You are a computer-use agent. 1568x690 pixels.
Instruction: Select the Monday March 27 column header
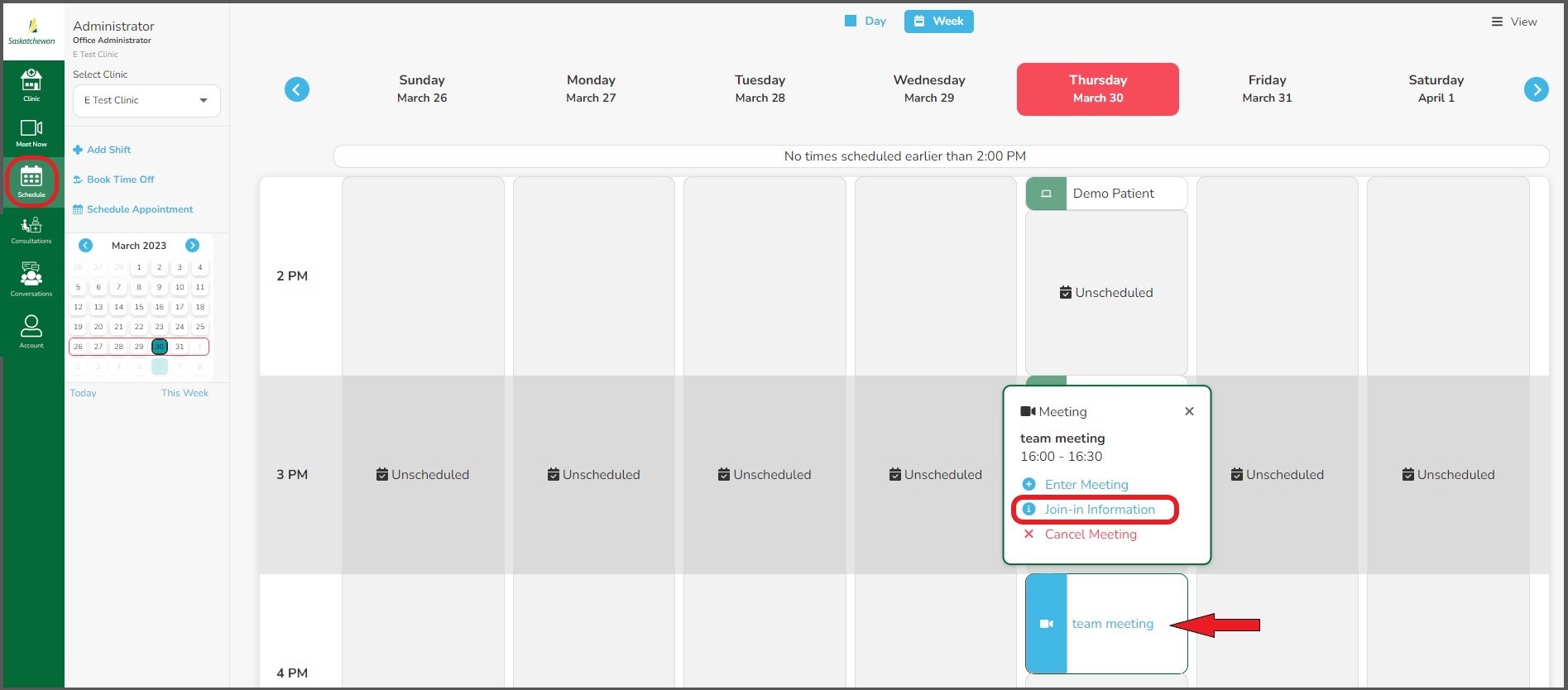591,89
